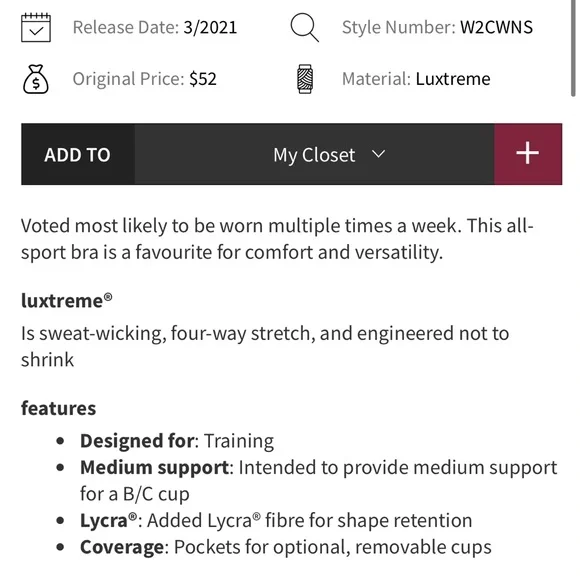
Task: Click the page scrollbar on right edge
Action: click(573, 48)
